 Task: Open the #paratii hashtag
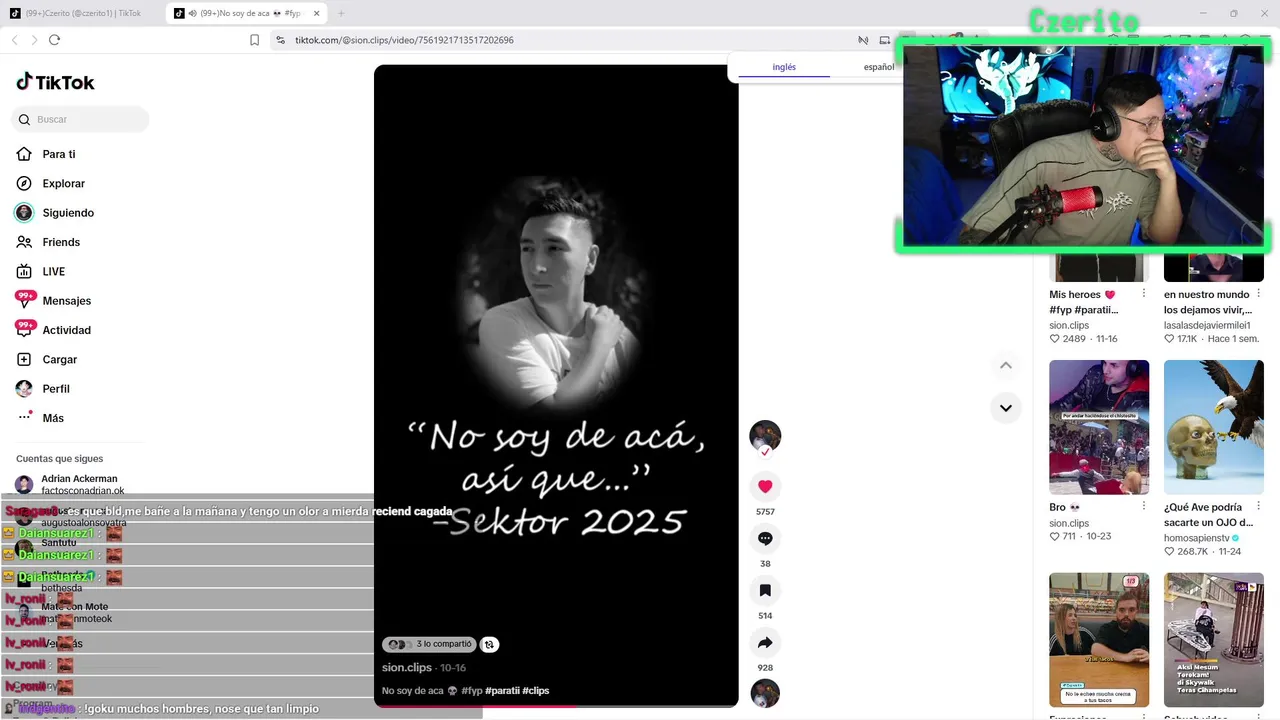click(x=502, y=691)
